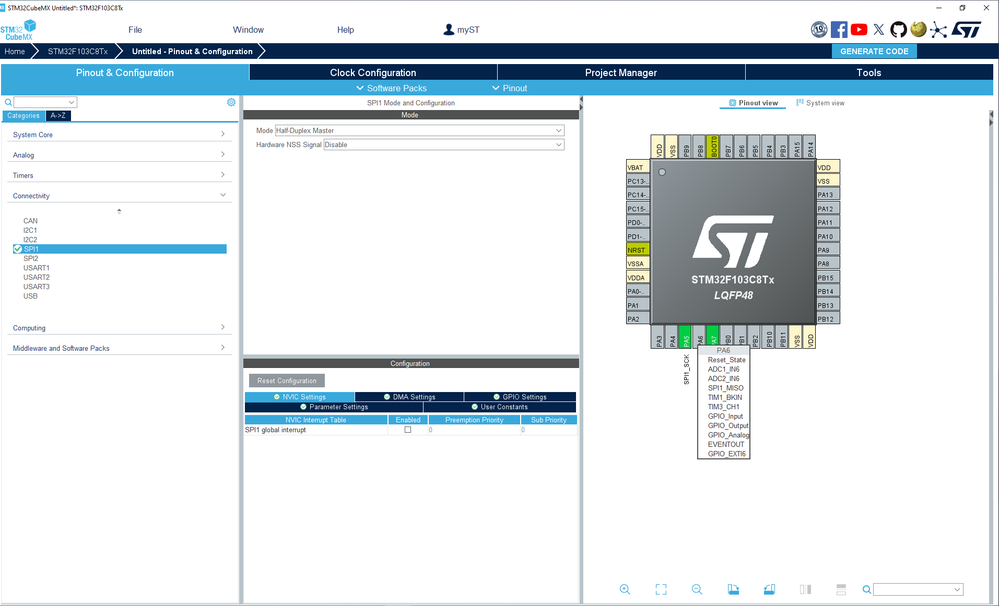Expand the Timers category
The width and height of the screenshot is (999, 606).
(119, 175)
